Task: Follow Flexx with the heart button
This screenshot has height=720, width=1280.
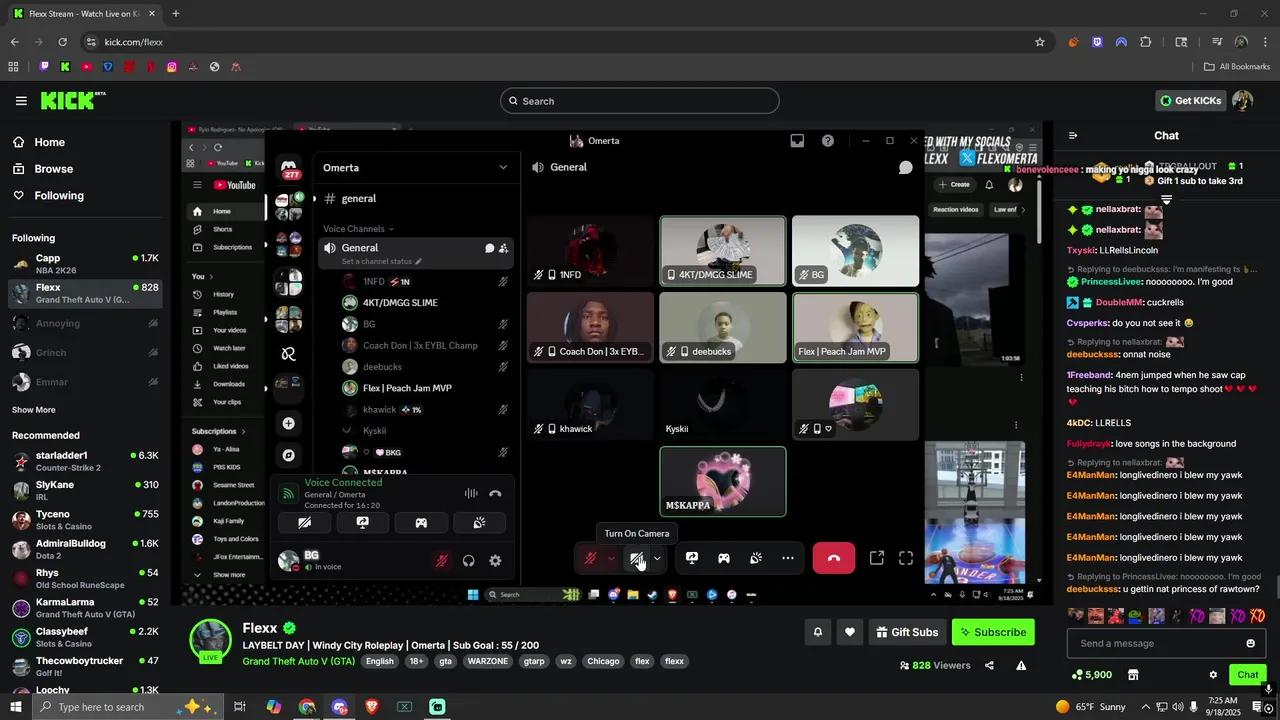Action: [x=850, y=632]
